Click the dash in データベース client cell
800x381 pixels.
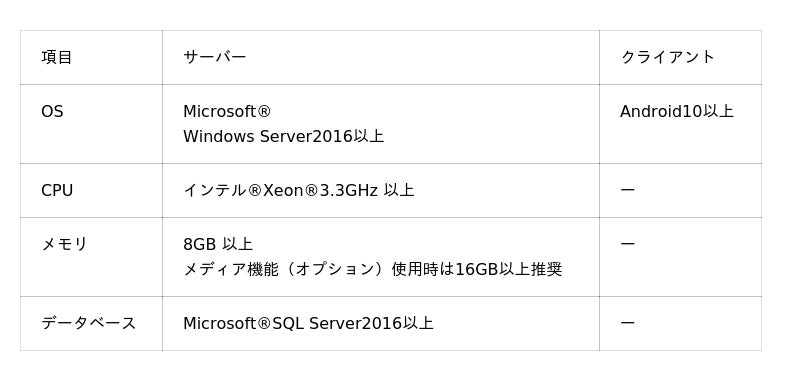pos(628,323)
